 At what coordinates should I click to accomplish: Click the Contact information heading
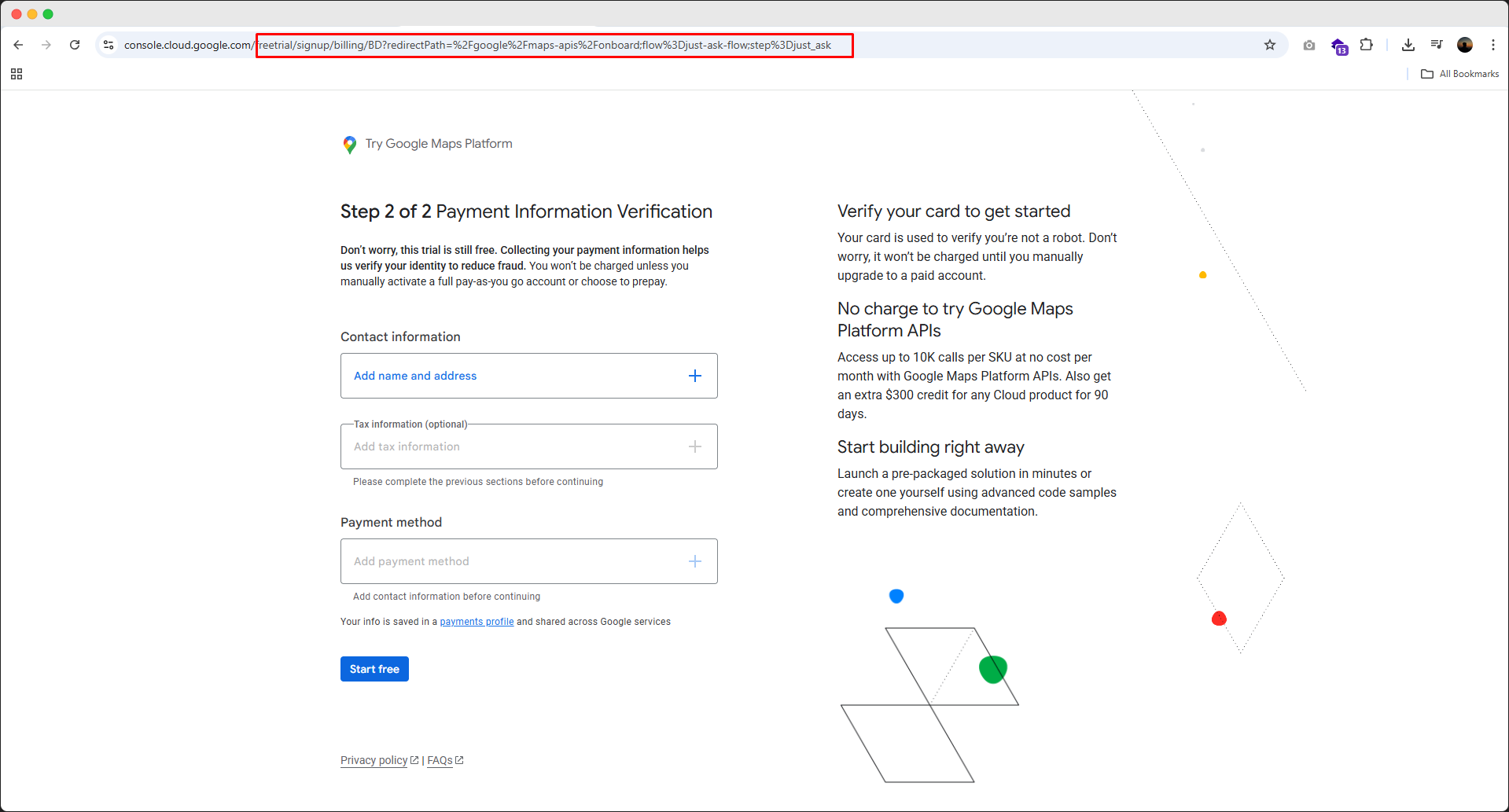(x=400, y=336)
